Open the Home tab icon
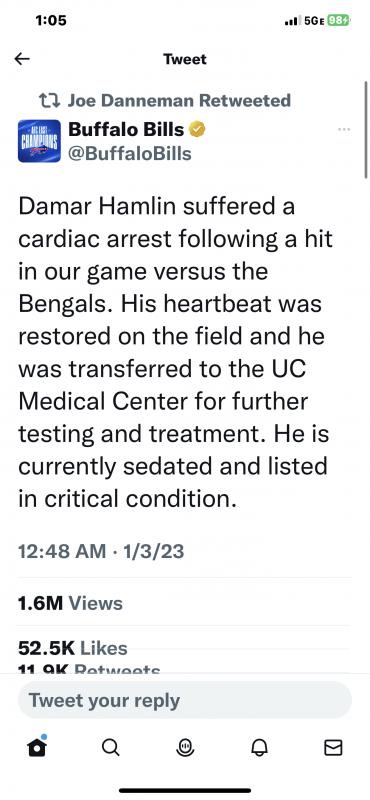This screenshot has width=370, height=800. tap(37, 747)
